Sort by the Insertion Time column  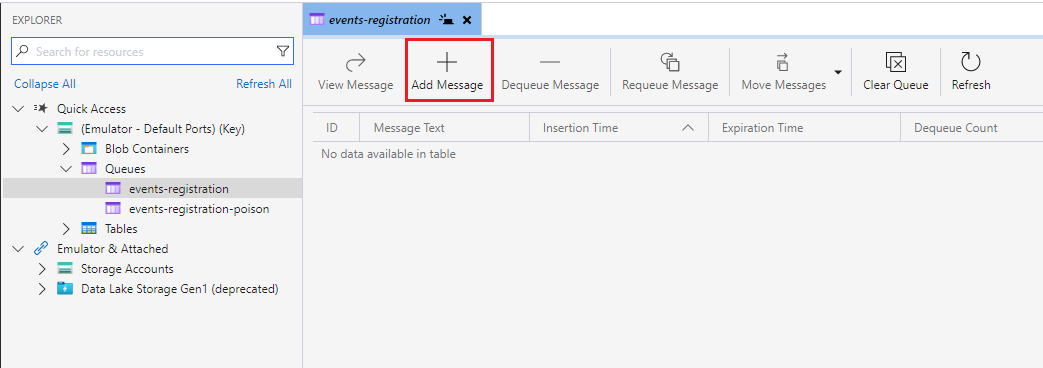tap(619, 128)
